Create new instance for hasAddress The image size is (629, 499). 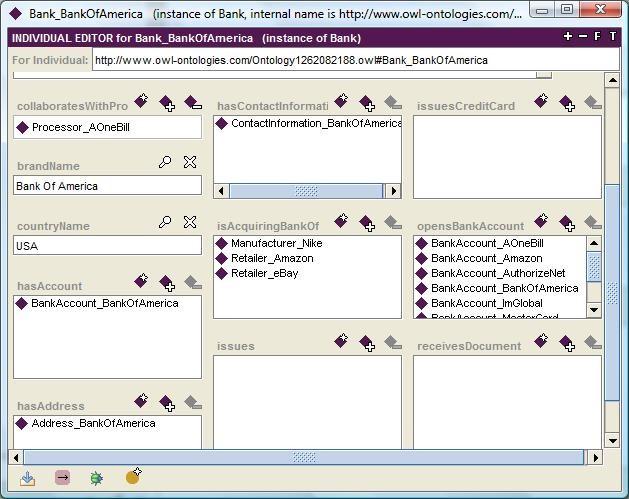tap(141, 400)
